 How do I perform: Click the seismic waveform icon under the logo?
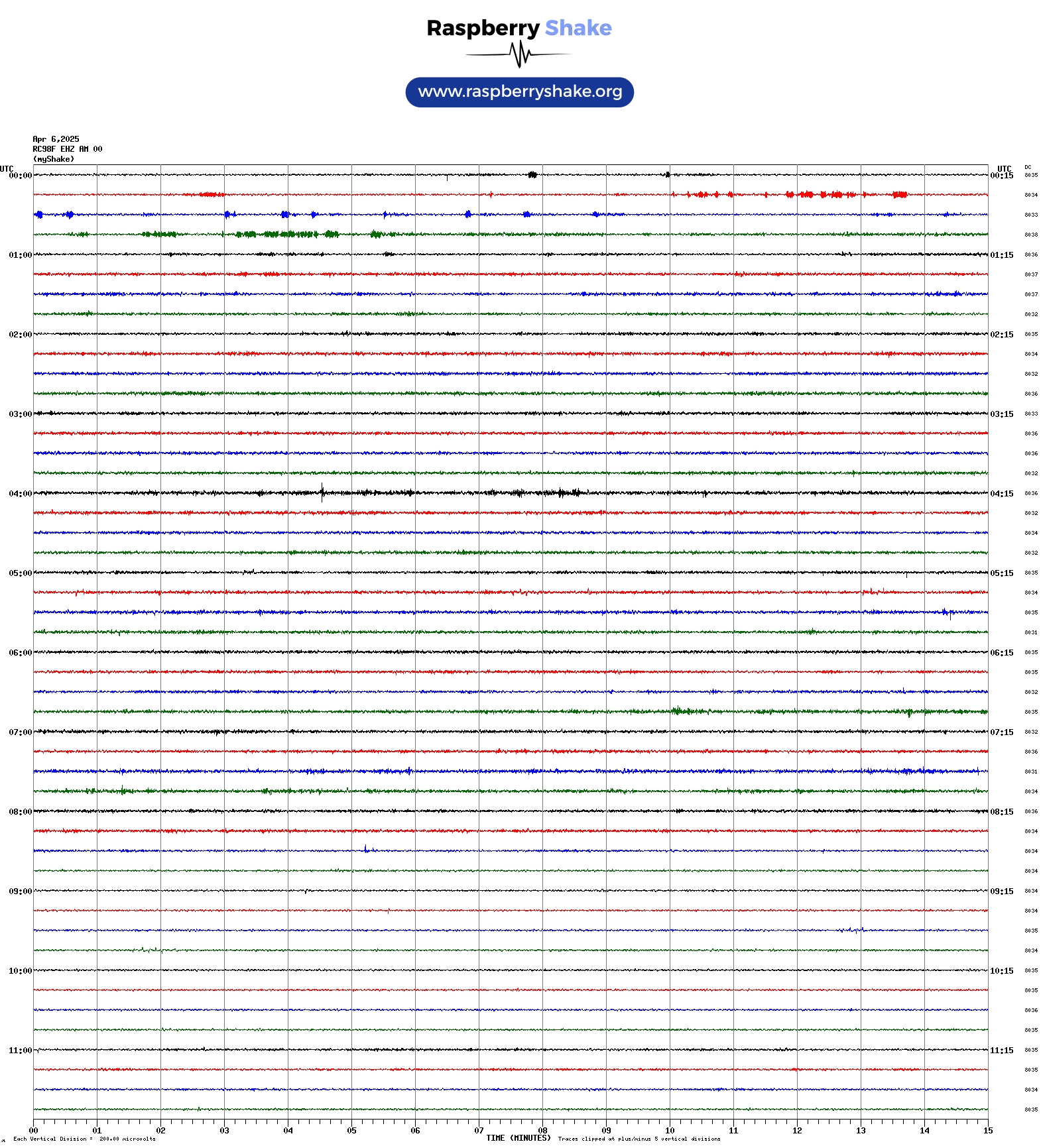[519, 54]
